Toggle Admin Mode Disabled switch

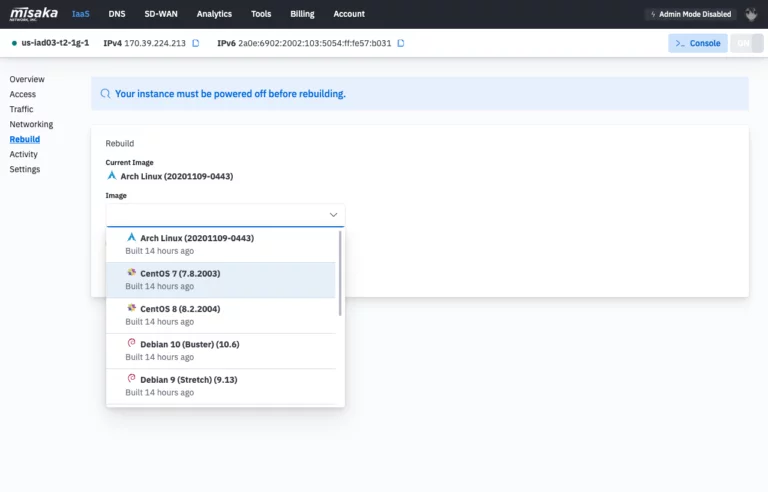[x=691, y=14]
